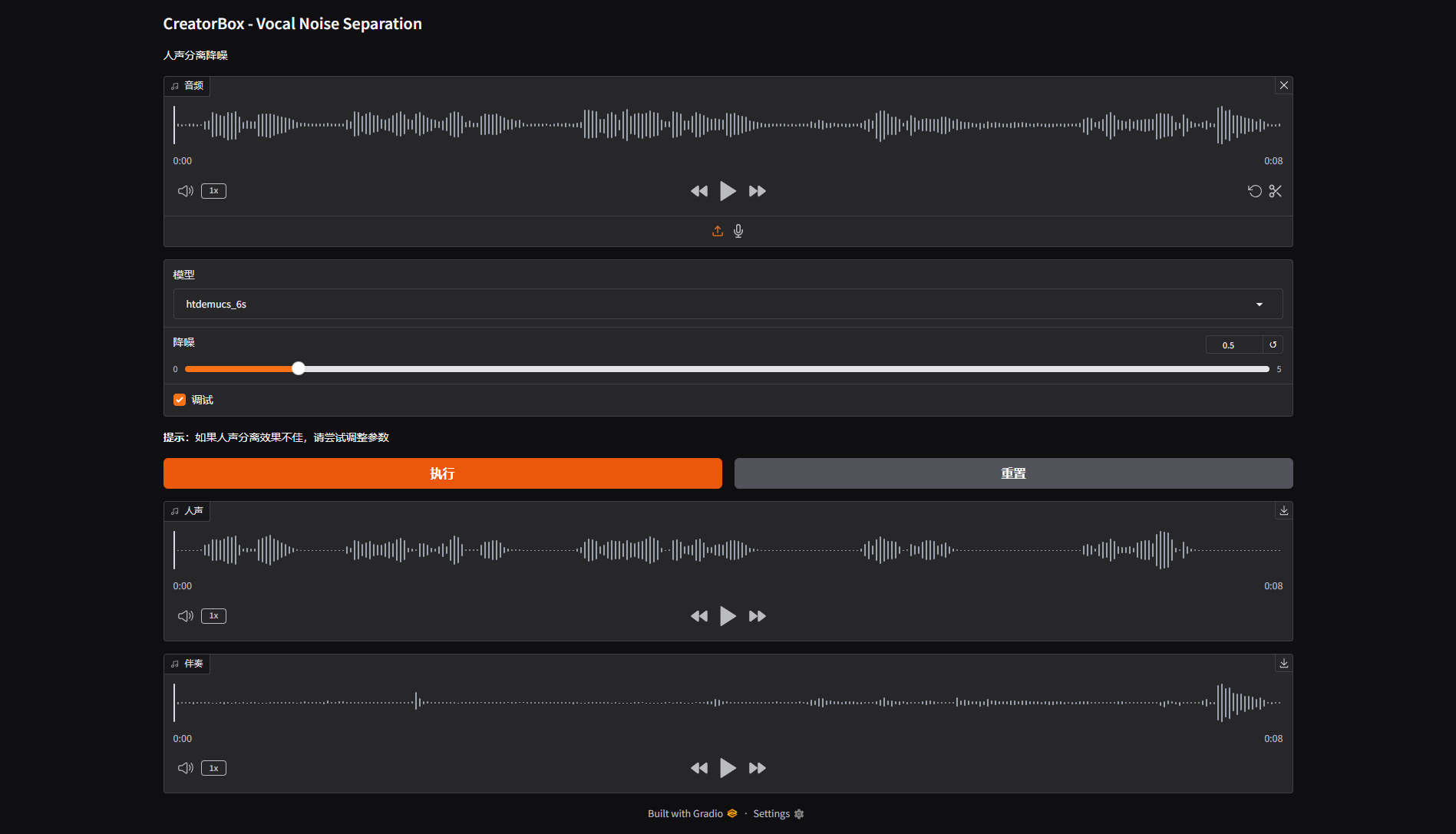
Task: Change playback speed on 伴奏 player
Action: pyautogui.click(x=214, y=768)
